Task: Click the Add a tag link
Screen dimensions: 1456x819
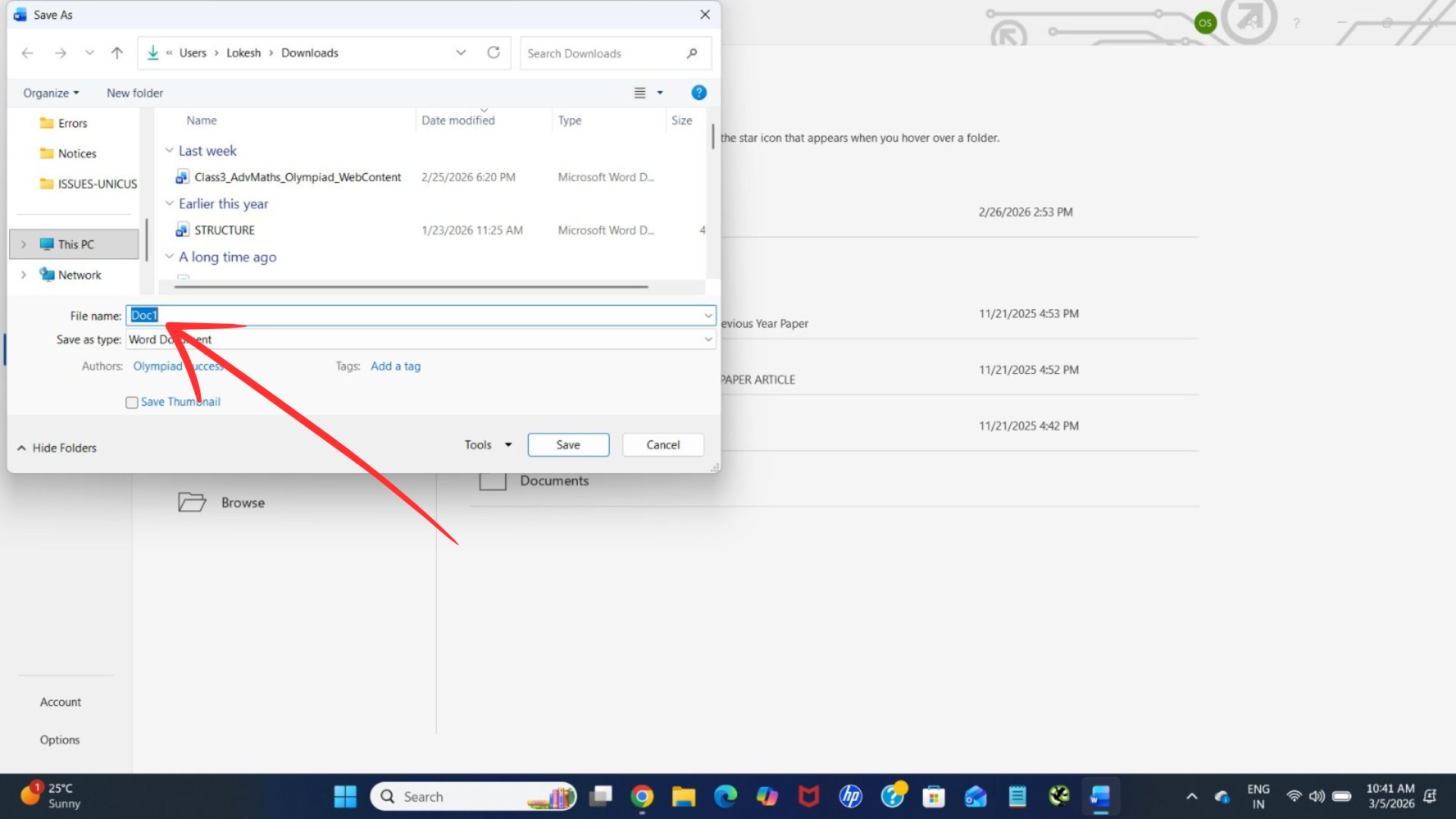Action: click(395, 366)
